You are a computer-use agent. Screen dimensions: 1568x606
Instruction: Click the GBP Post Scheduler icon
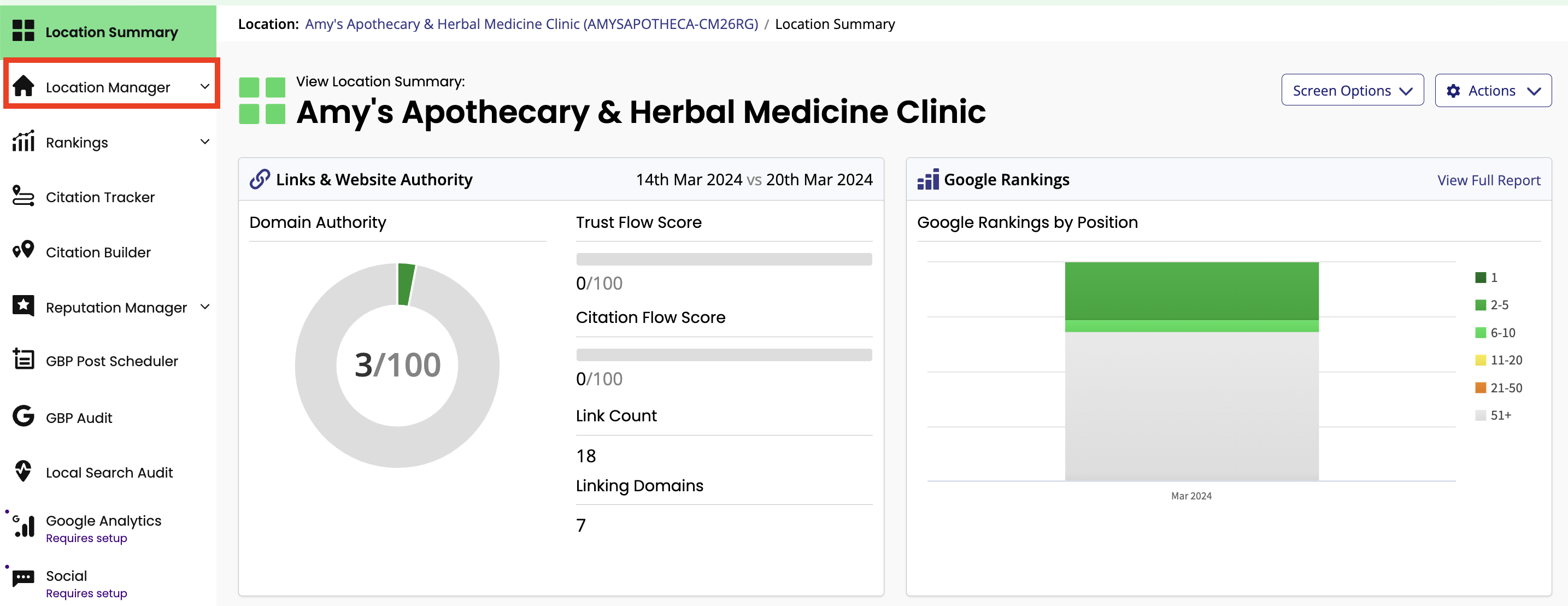click(23, 359)
